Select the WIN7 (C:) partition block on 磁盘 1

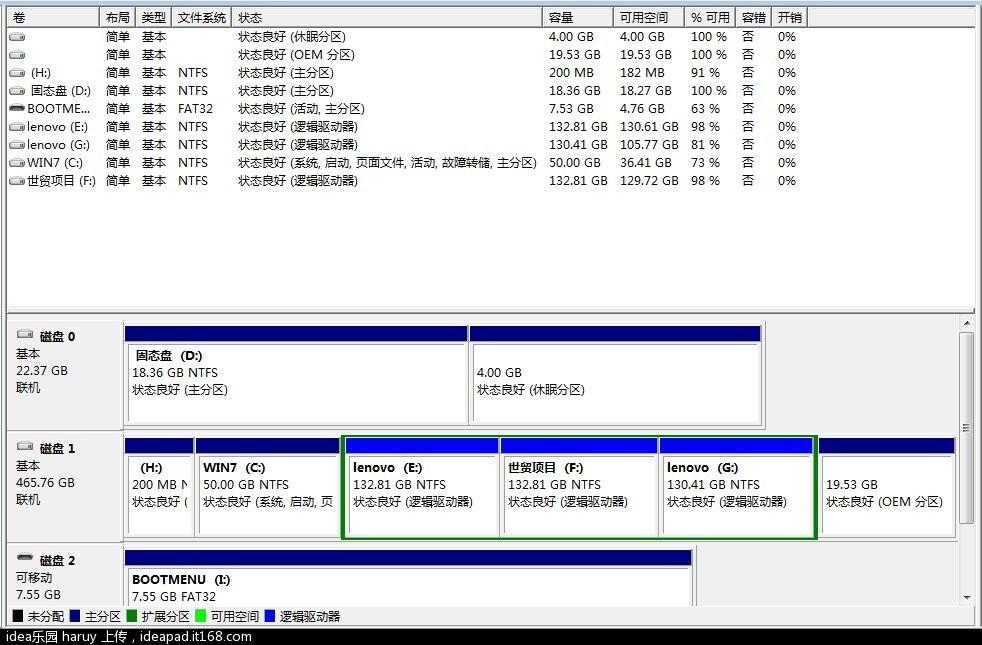click(x=267, y=487)
